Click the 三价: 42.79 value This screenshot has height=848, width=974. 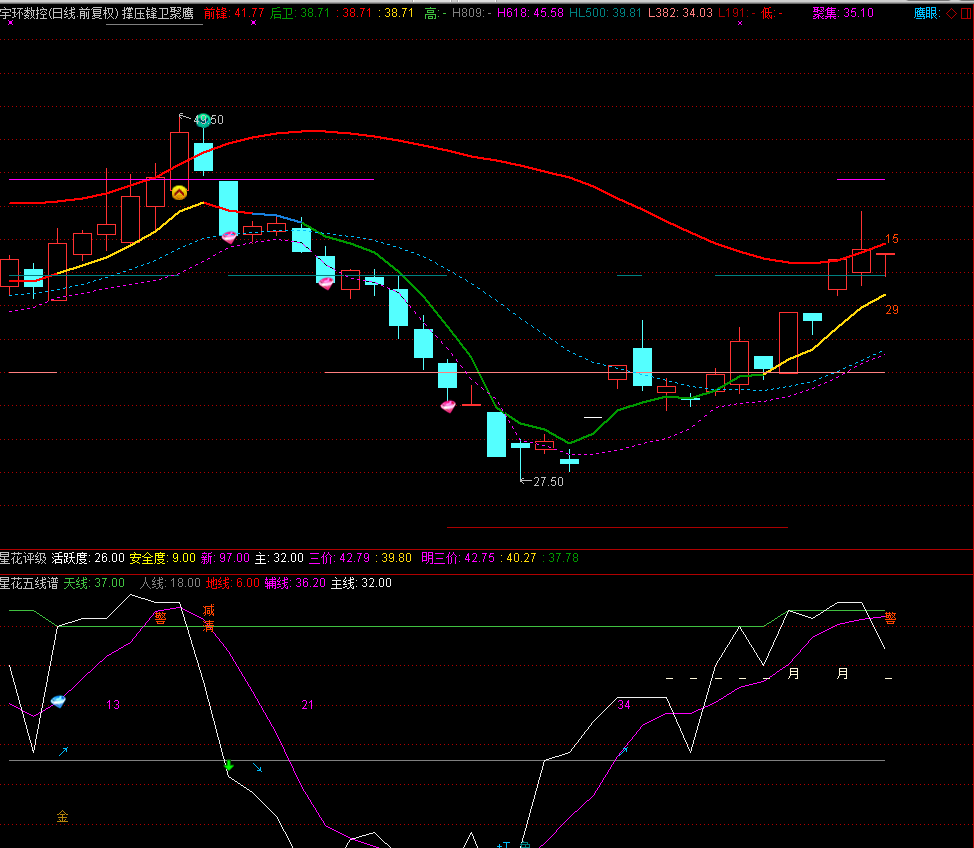(x=339, y=558)
